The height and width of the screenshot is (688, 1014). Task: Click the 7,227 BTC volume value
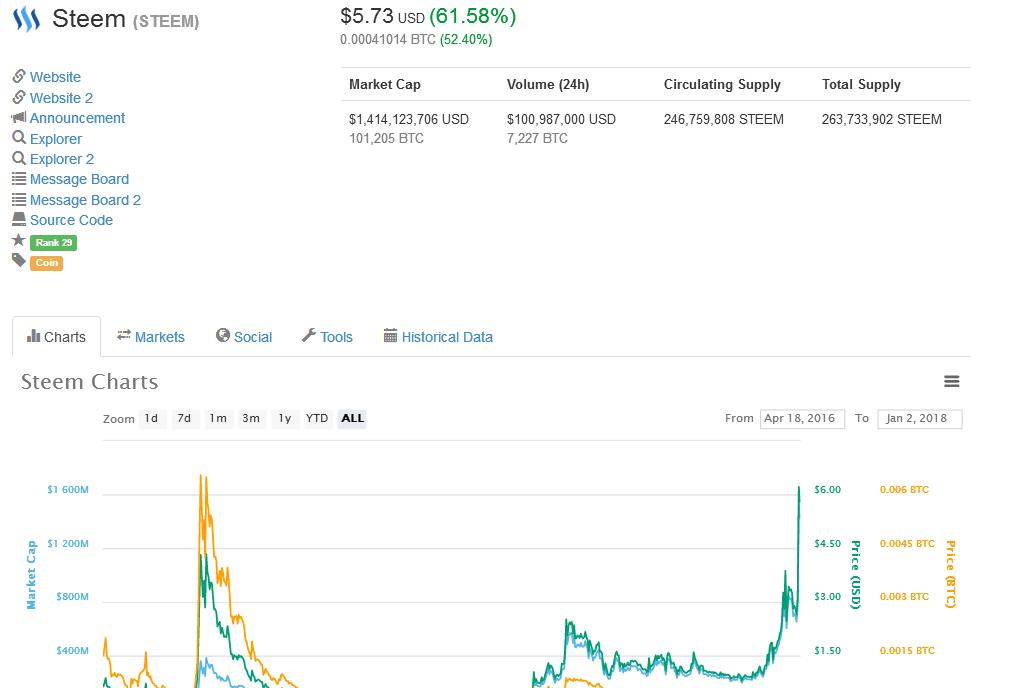tap(537, 138)
